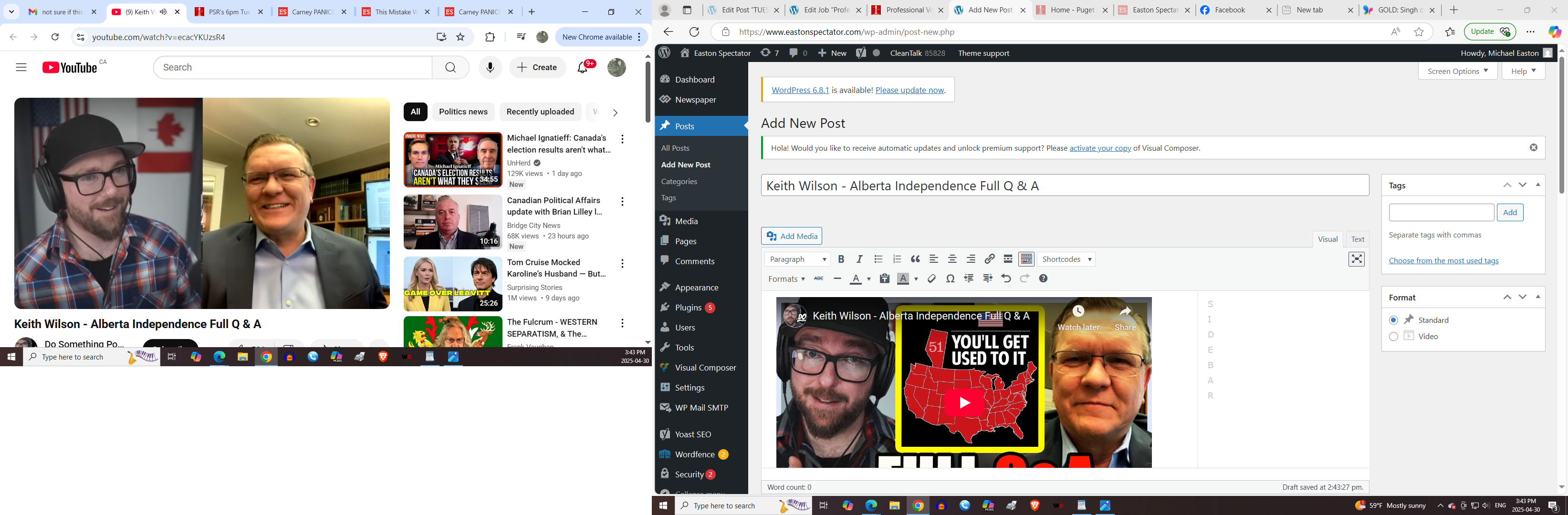1568x515 pixels.
Task: Open the text color picker arrow
Action: click(x=868, y=279)
